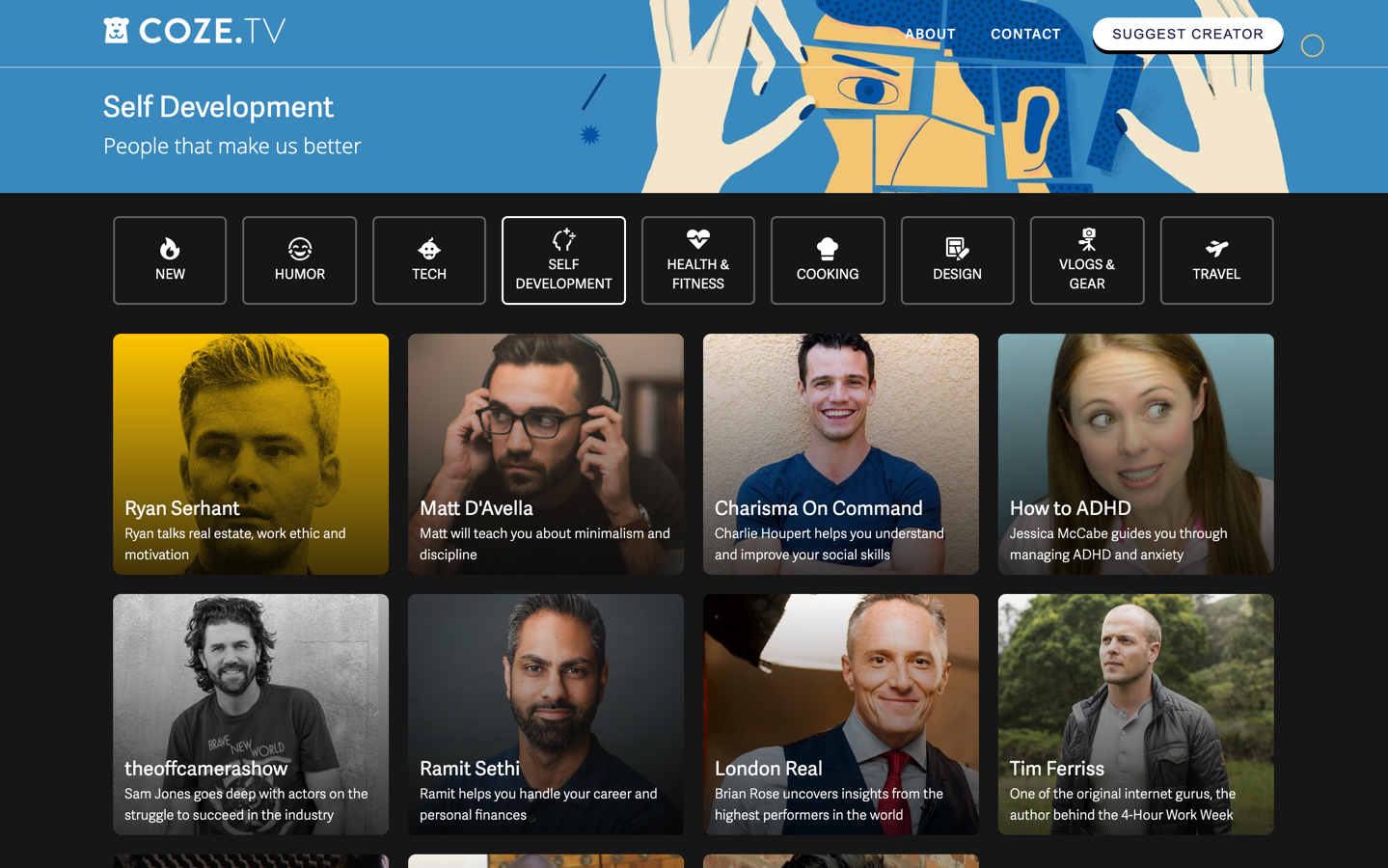
Task: Switch to the COOKING category tab
Action: click(x=827, y=260)
